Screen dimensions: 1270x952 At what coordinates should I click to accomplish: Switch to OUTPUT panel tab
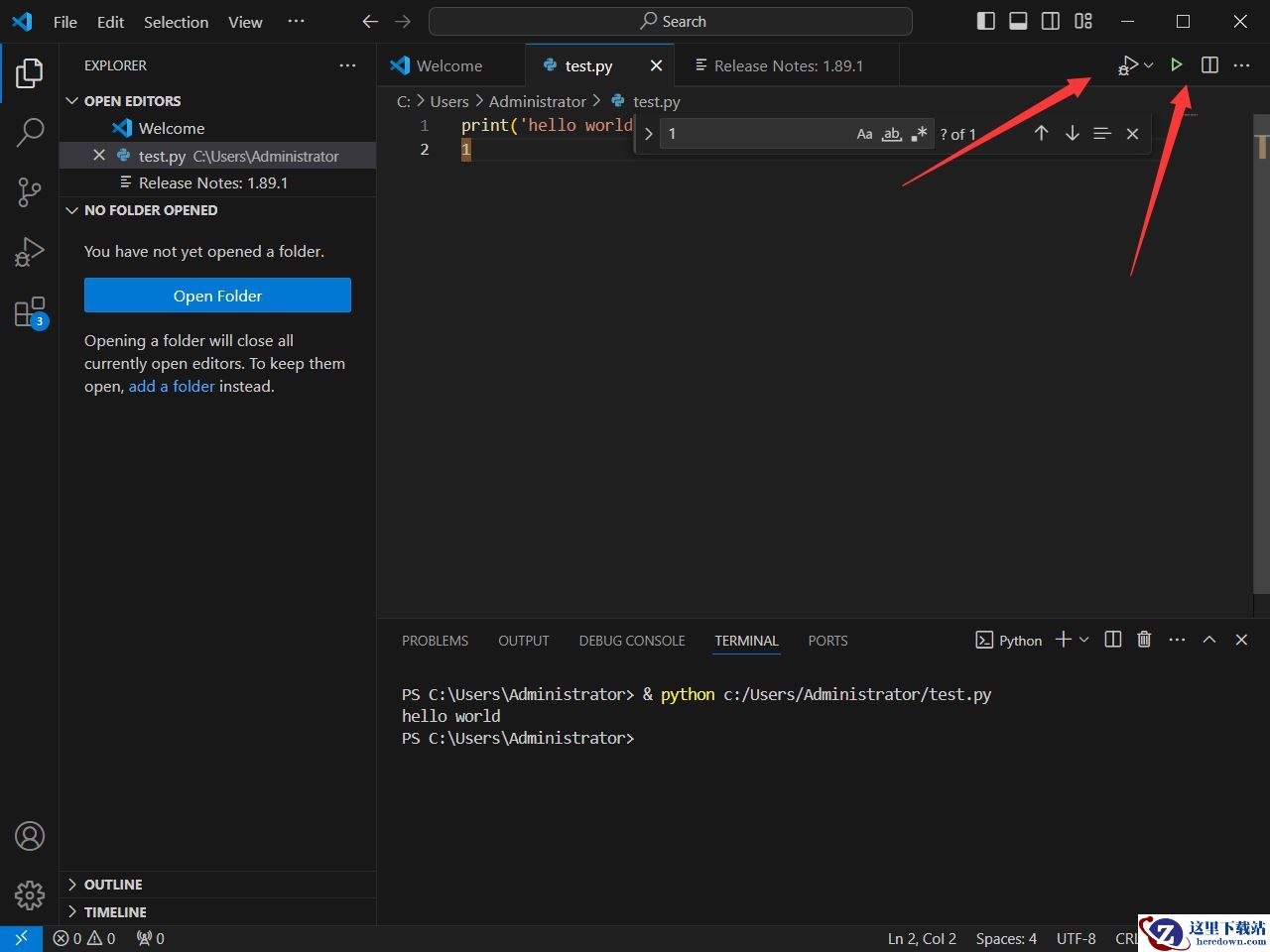524,641
